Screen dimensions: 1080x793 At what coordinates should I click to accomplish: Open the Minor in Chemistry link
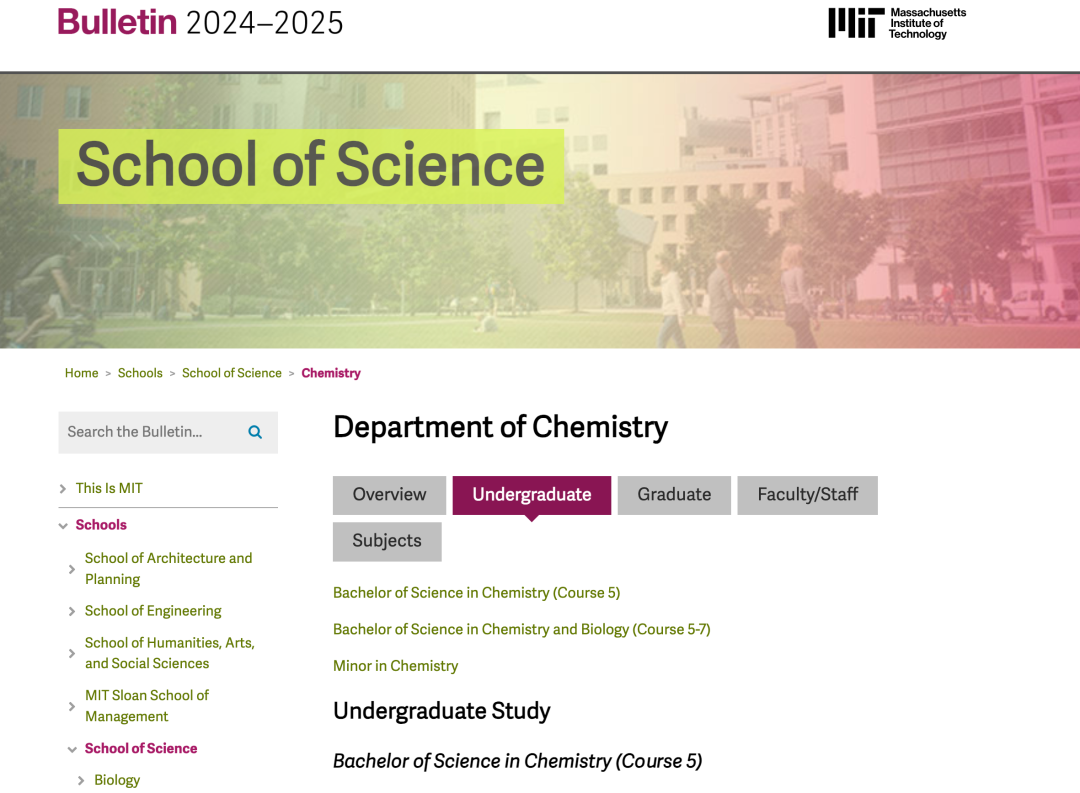(x=395, y=666)
